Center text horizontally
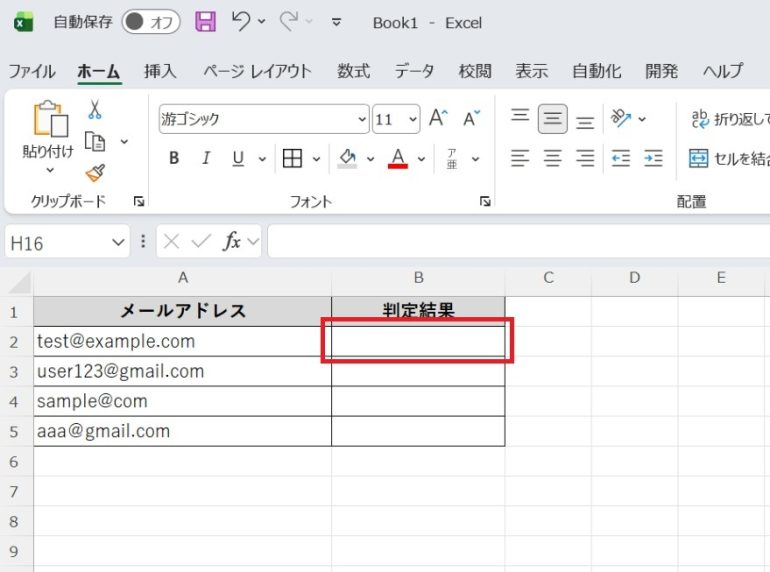 552,158
